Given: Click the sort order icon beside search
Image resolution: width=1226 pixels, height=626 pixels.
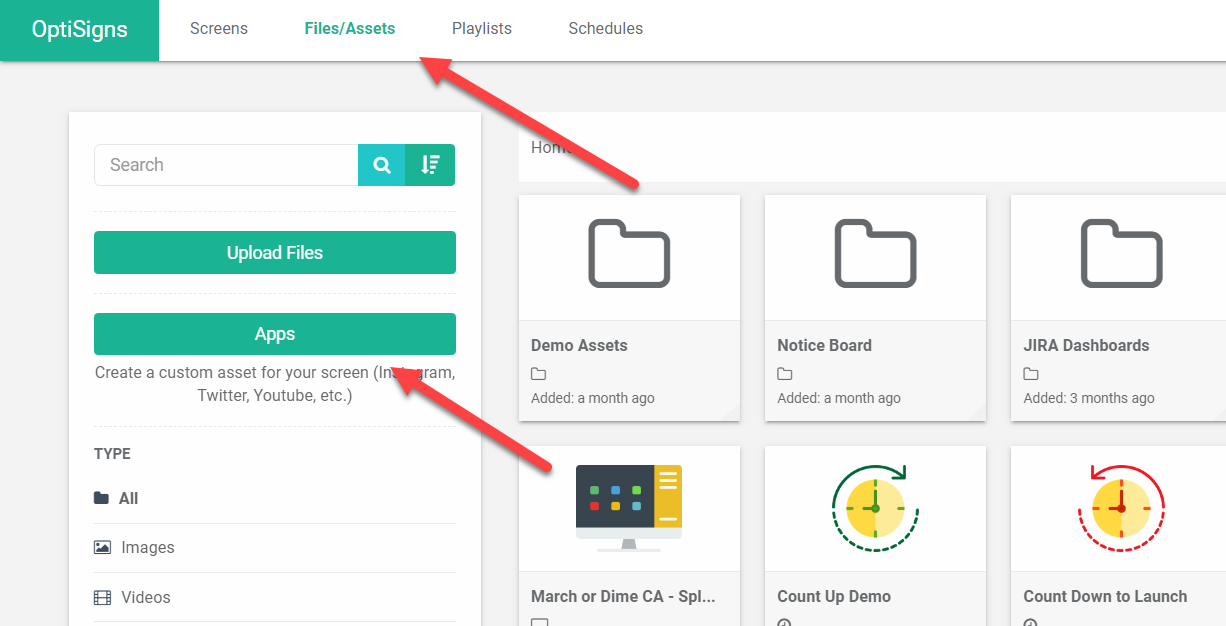Looking at the screenshot, I should pyautogui.click(x=430, y=164).
